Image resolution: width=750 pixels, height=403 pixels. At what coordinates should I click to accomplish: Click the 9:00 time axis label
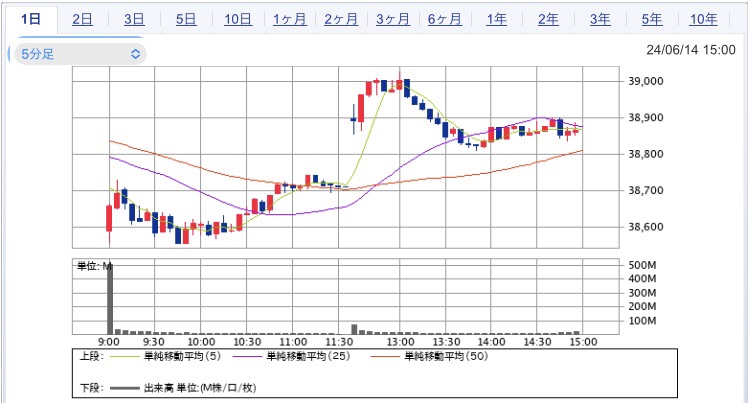click(x=109, y=342)
